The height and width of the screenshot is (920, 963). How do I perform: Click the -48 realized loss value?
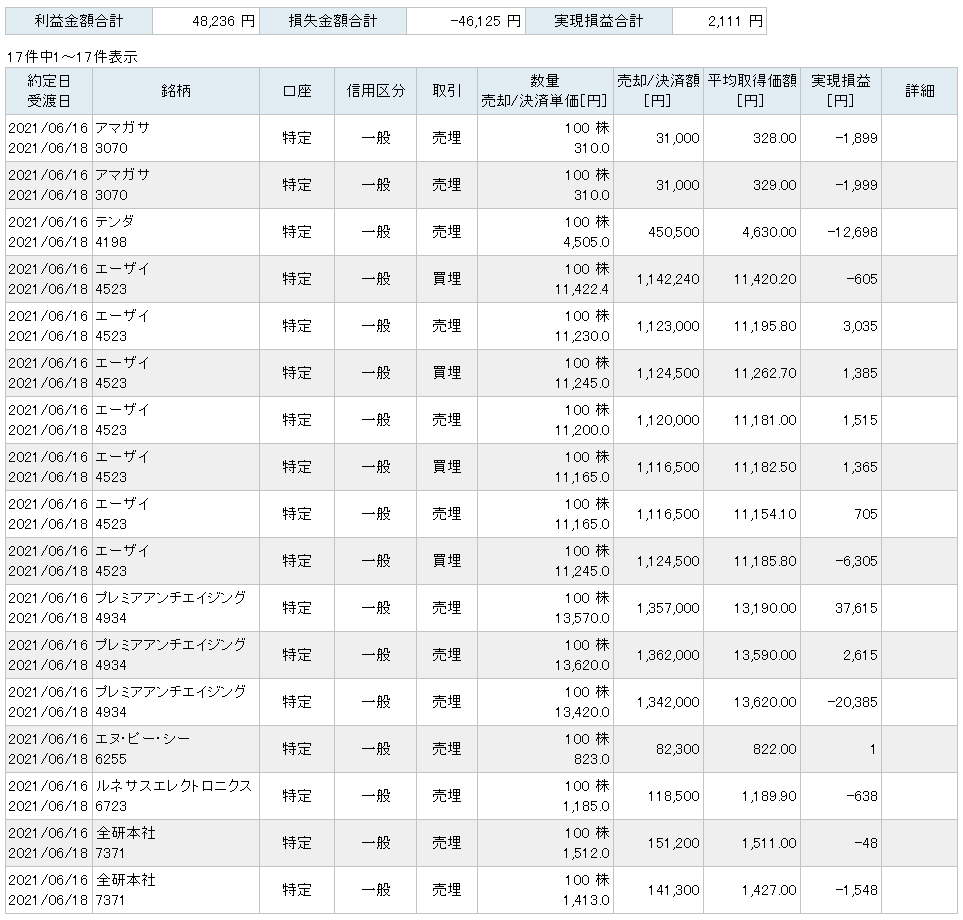[866, 843]
